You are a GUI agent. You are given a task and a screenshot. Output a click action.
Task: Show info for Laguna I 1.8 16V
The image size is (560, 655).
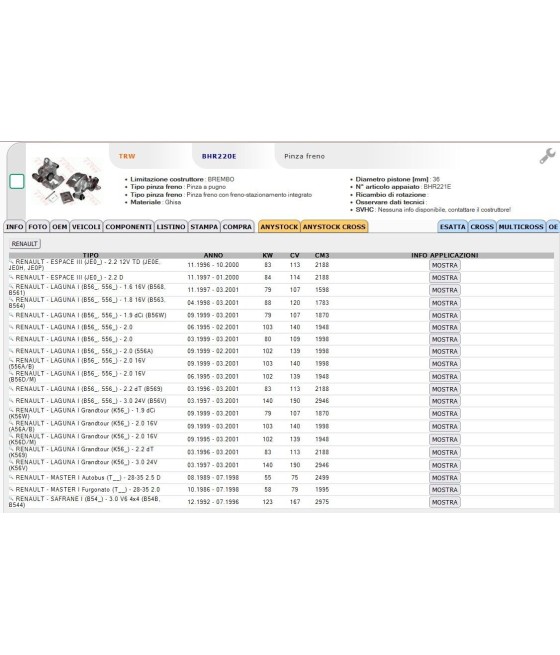(445, 303)
